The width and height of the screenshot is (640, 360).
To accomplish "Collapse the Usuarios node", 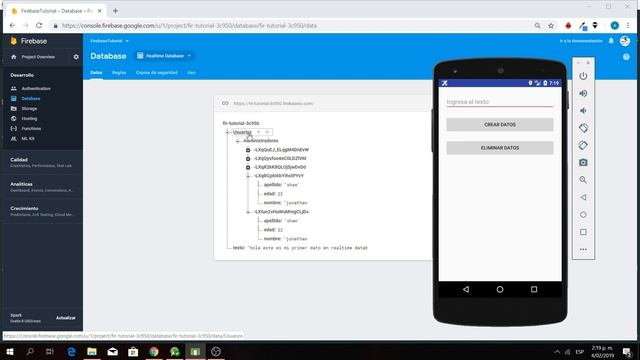I will click(x=227, y=132).
